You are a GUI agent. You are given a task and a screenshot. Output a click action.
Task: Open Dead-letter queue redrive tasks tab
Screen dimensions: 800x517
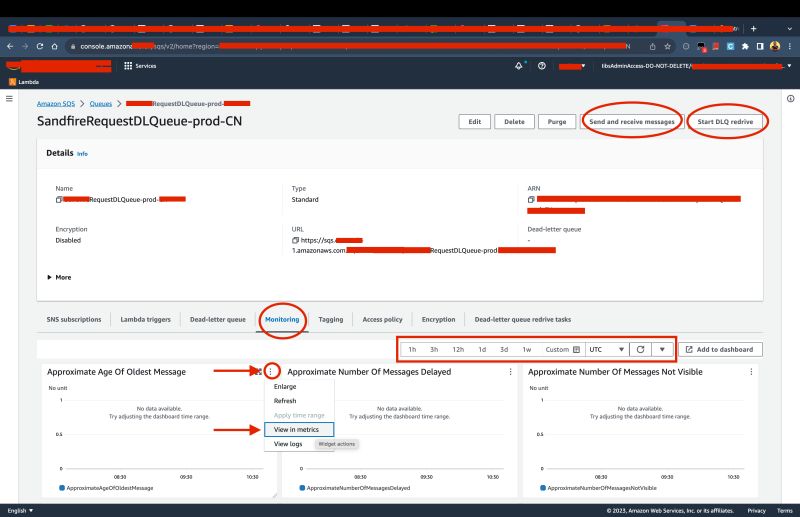[523, 319]
